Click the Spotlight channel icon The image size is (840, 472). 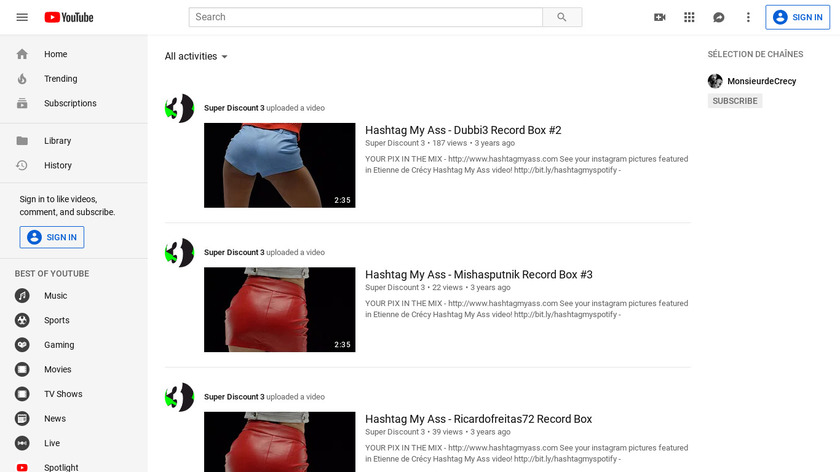click(x=22, y=468)
